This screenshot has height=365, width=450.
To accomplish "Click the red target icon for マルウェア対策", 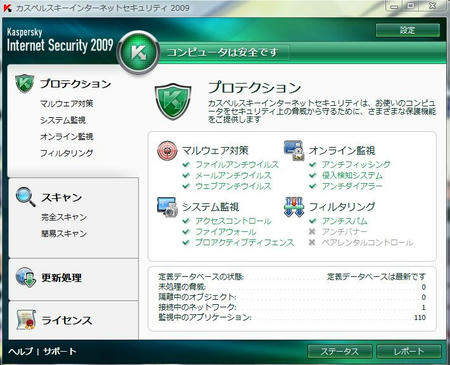I will tap(167, 150).
